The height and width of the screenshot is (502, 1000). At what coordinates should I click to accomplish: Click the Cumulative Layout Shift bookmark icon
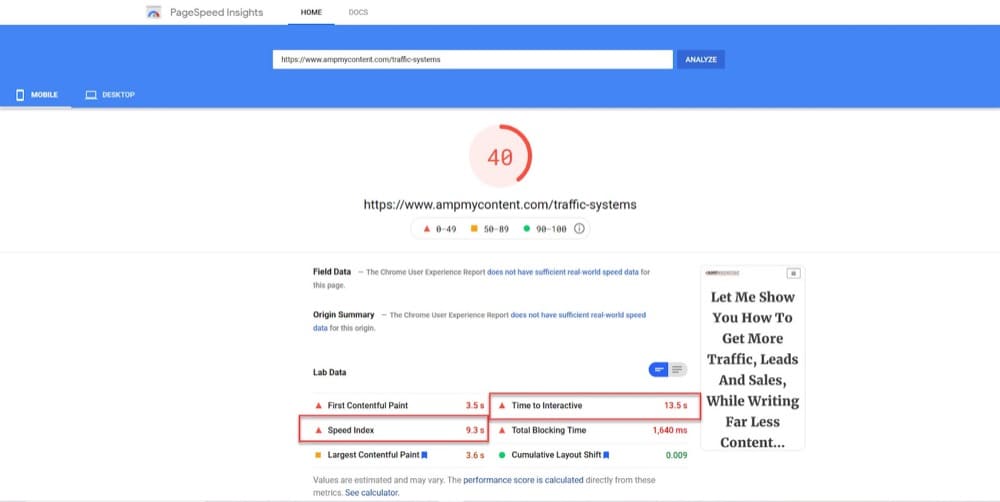pyautogui.click(x=606, y=455)
